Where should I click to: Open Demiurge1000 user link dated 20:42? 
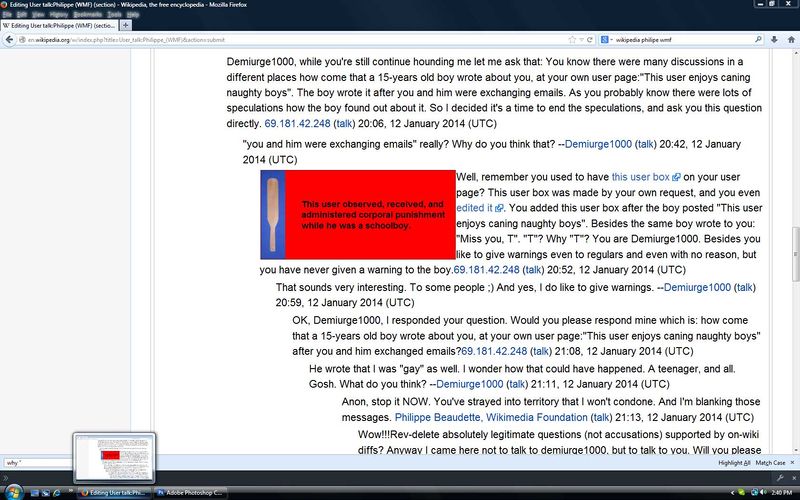tap(598, 144)
